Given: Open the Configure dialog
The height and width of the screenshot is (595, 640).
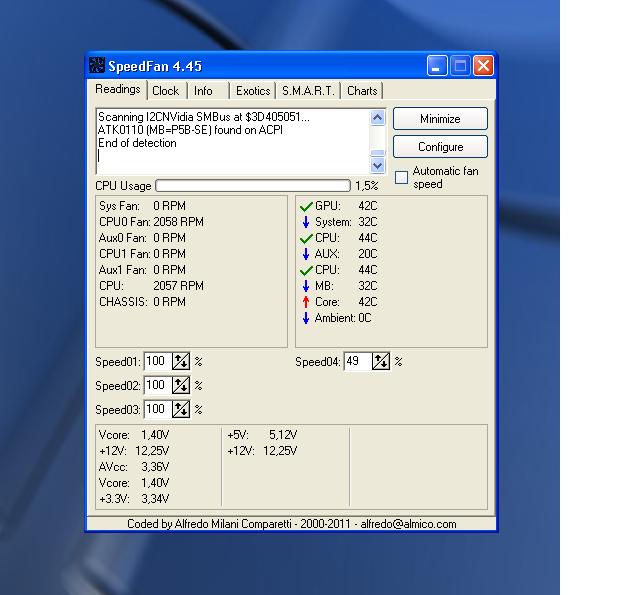Looking at the screenshot, I should [440, 147].
